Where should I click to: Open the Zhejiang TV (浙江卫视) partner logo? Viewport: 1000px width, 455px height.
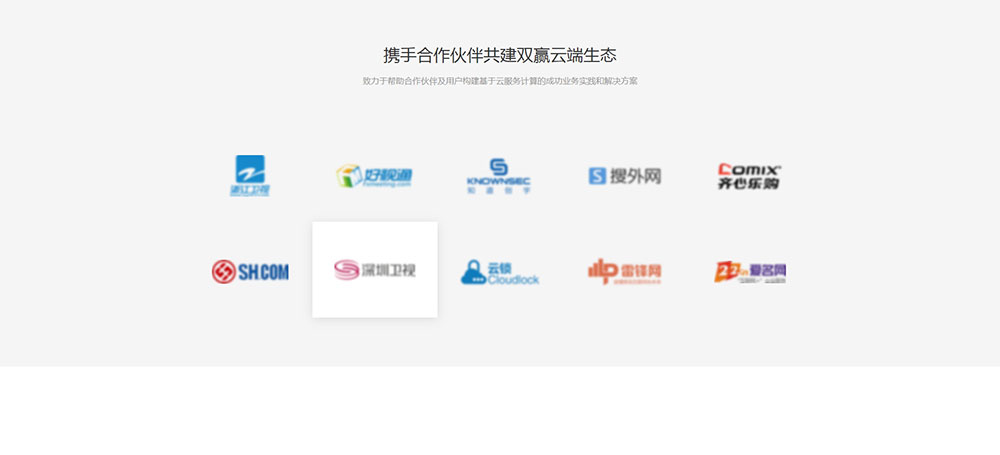pos(250,175)
